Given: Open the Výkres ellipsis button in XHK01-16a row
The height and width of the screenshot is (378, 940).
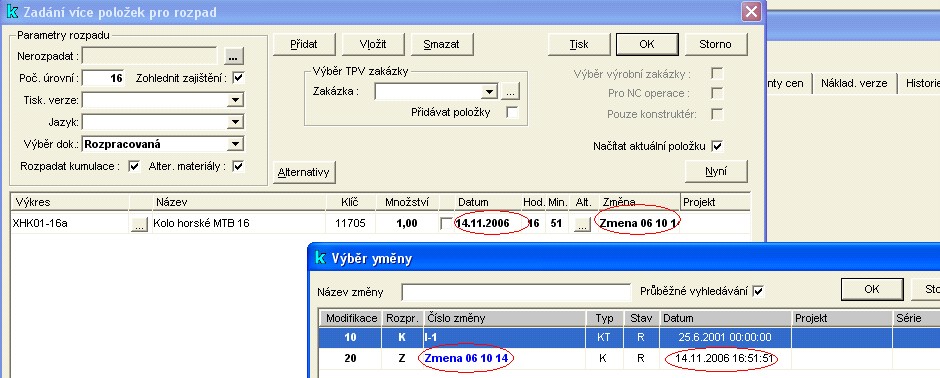Looking at the screenshot, I should point(138,224).
